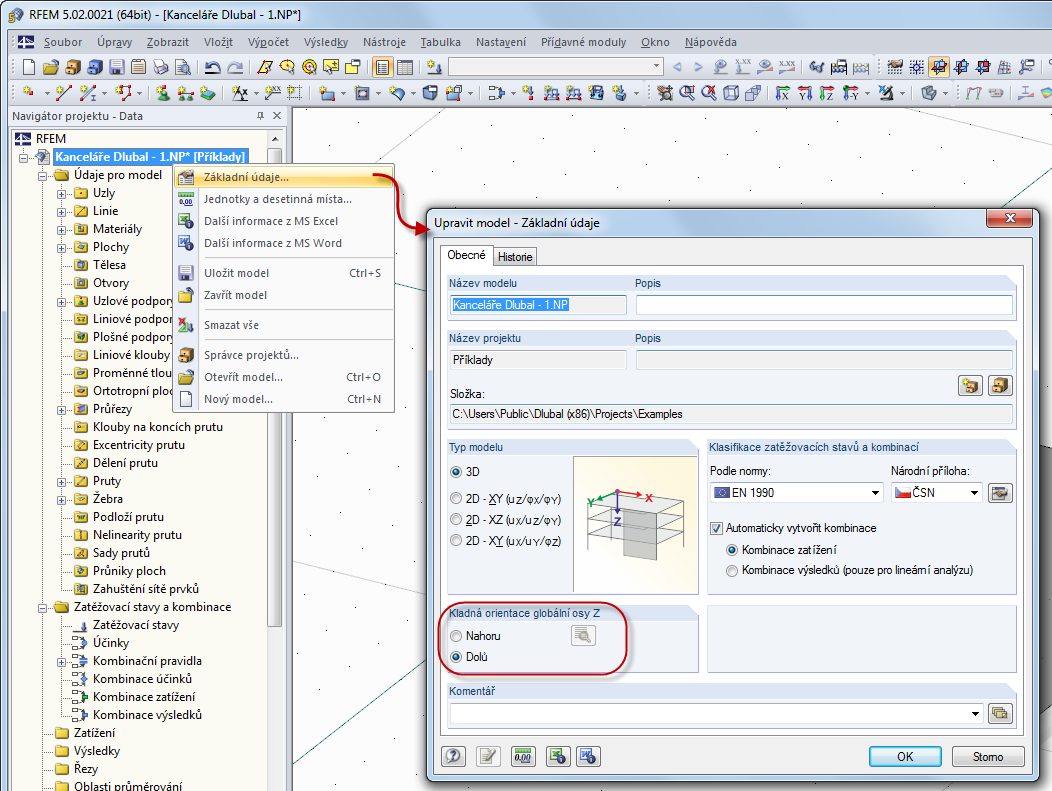
Task: Show view in Y direction icon
Action: click(804, 93)
